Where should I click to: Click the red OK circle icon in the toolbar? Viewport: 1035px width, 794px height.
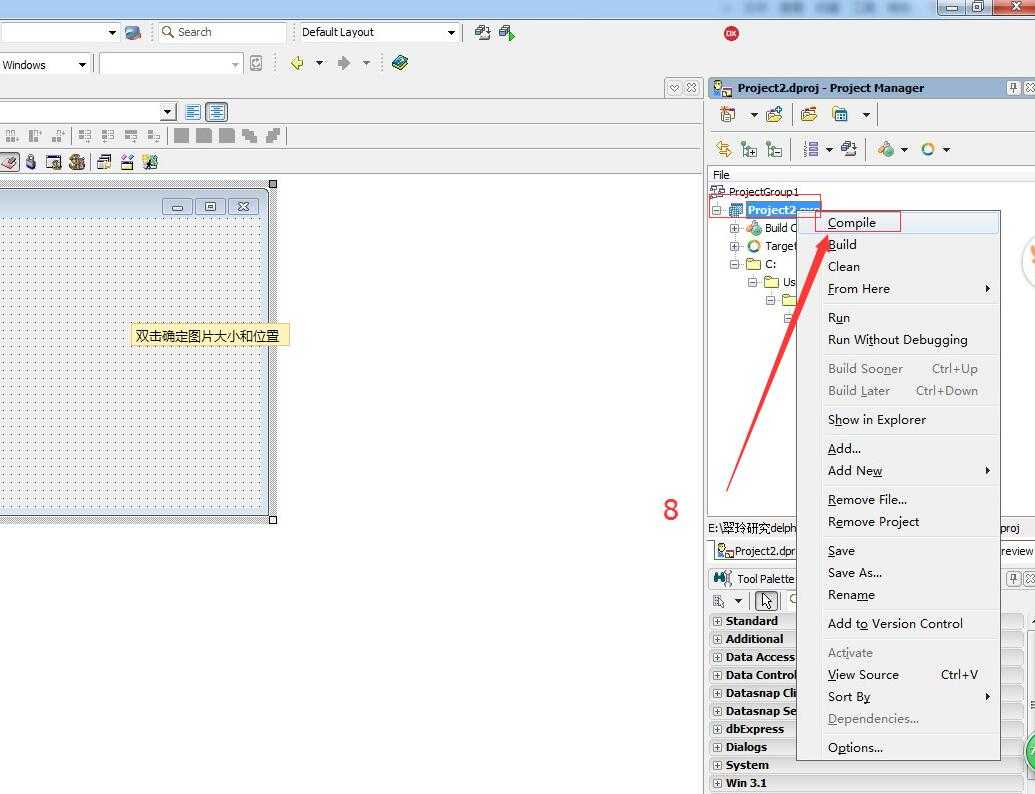pyautogui.click(x=731, y=33)
